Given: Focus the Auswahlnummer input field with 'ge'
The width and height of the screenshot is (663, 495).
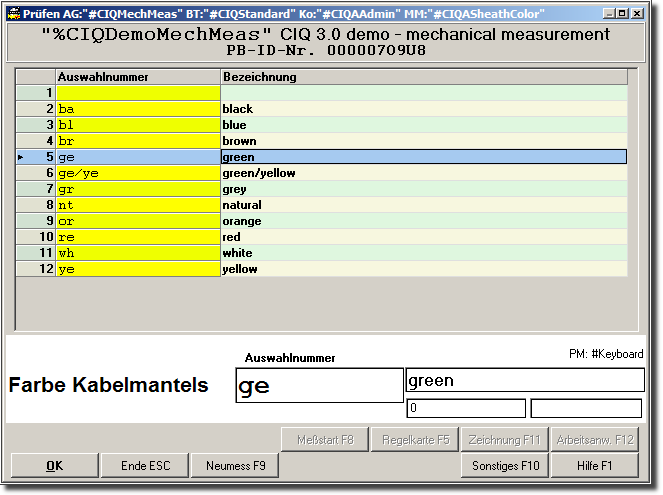Looking at the screenshot, I should coord(319,386).
